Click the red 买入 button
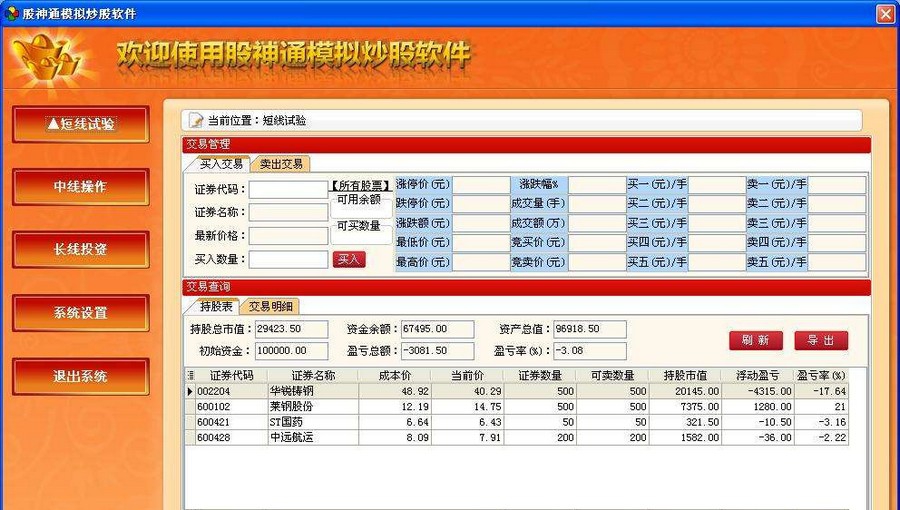900x510 pixels. coord(349,259)
